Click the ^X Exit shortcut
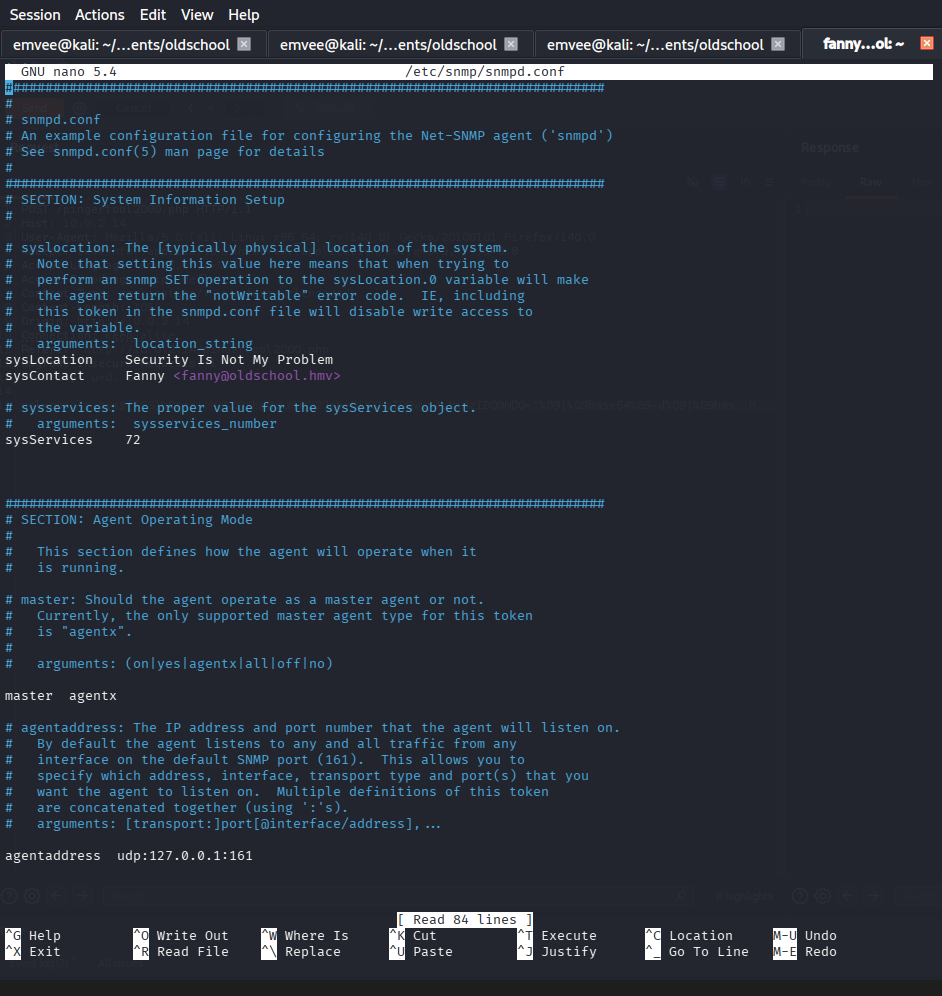Image resolution: width=942 pixels, height=996 pixels. [x=33, y=952]
